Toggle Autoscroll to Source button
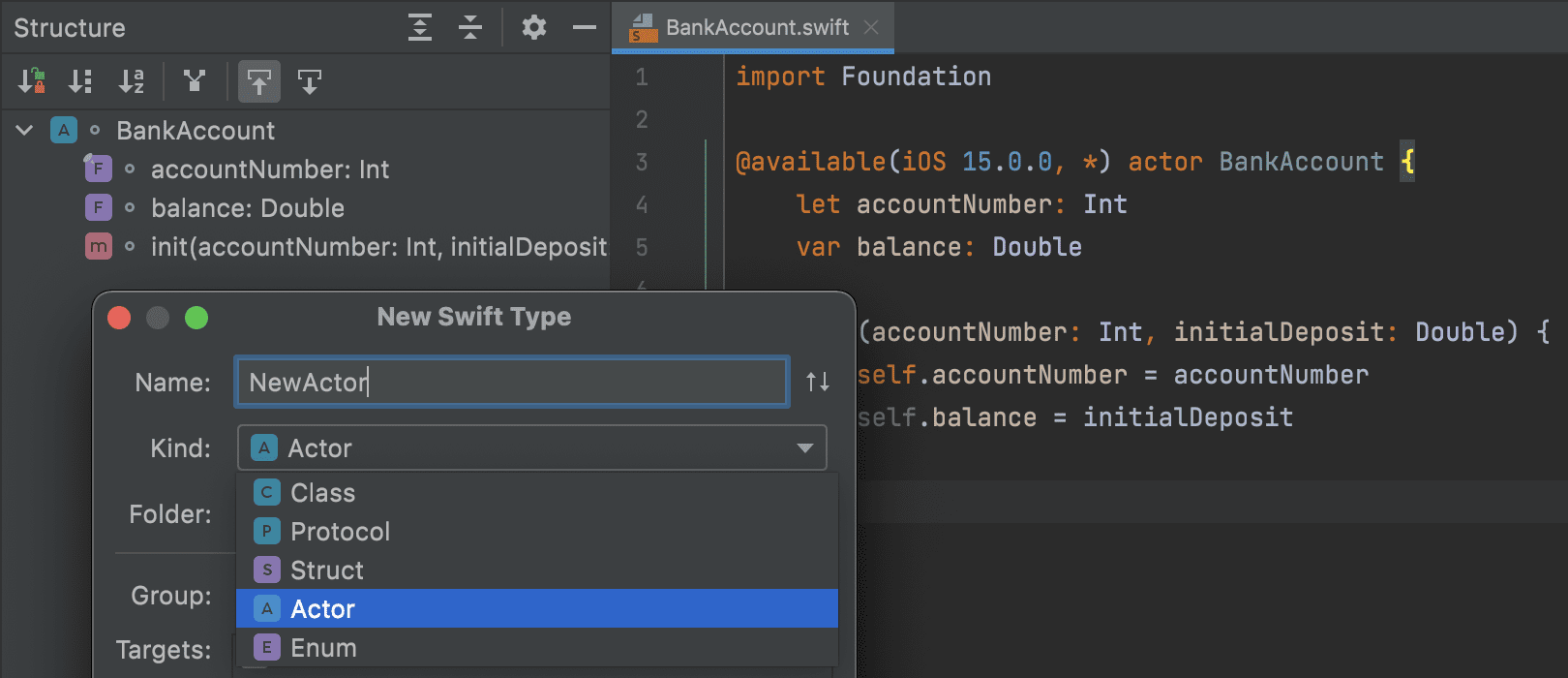Viewport: 1568px width, 678px height. [x=258, y=81]
